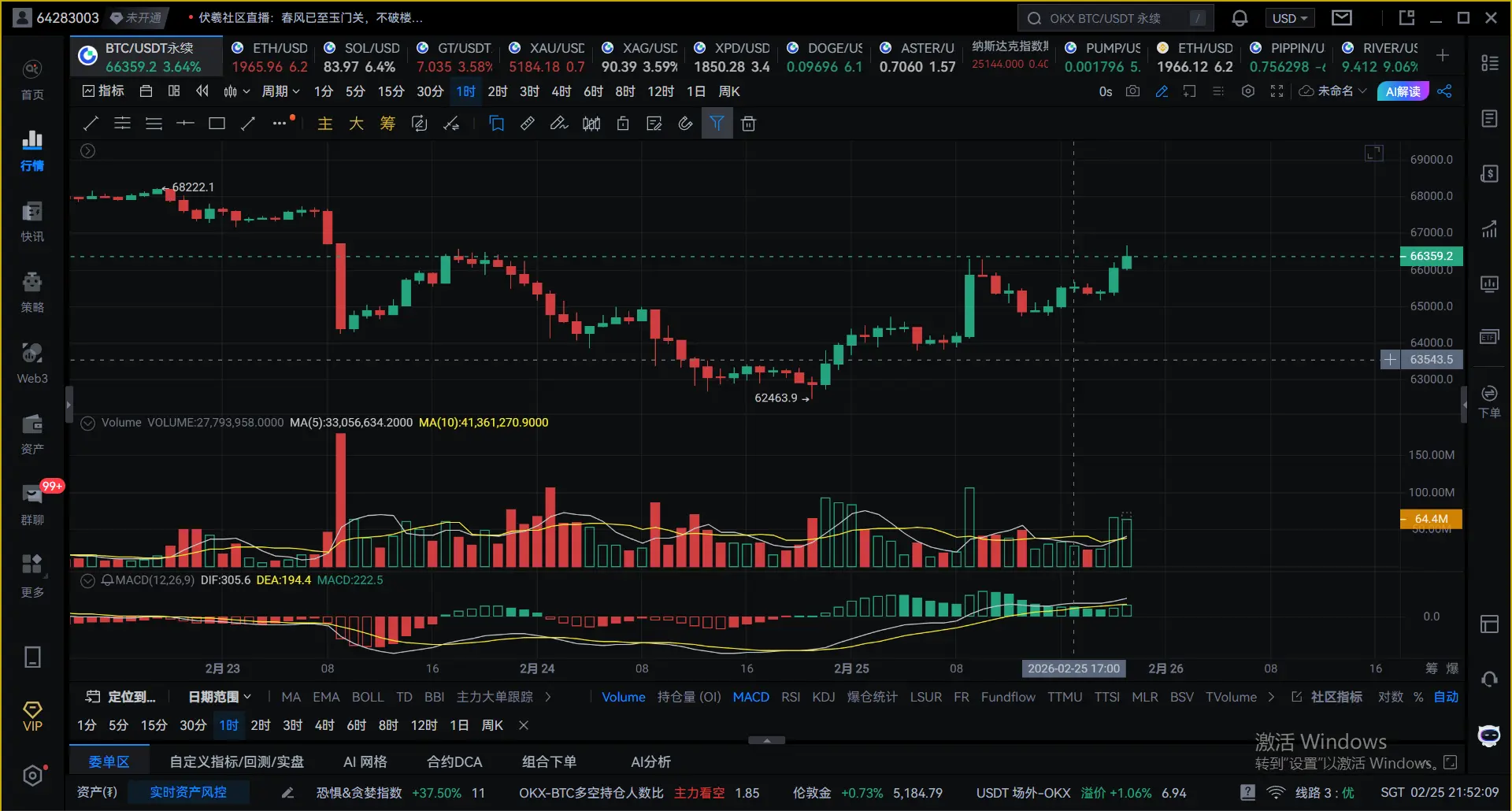
Task: Open the Web3 sidebar icon
Action: (x=32, y=363)
